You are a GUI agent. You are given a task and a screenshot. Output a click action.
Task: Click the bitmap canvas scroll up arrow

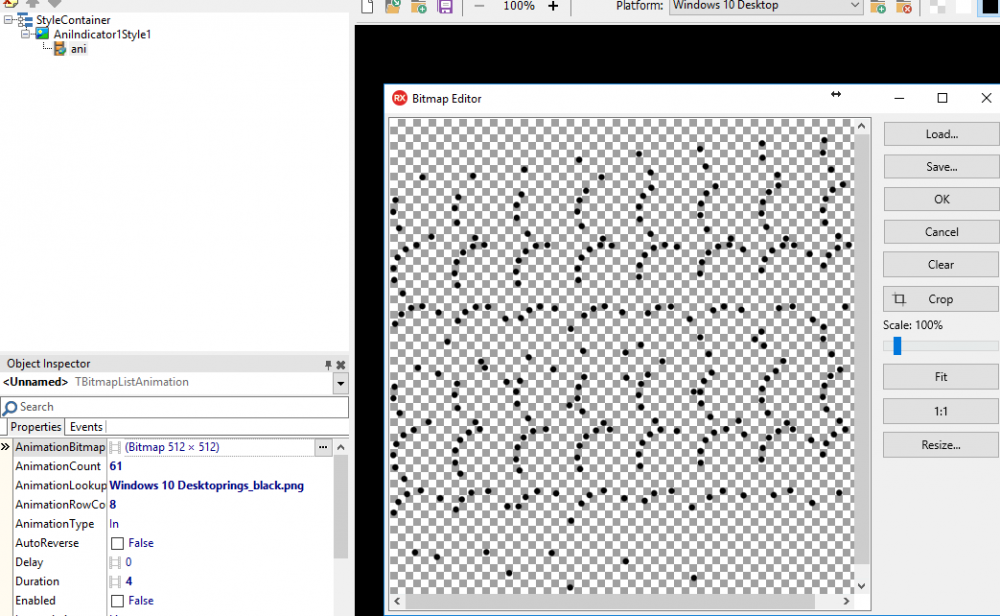click(x=862, y=126)
